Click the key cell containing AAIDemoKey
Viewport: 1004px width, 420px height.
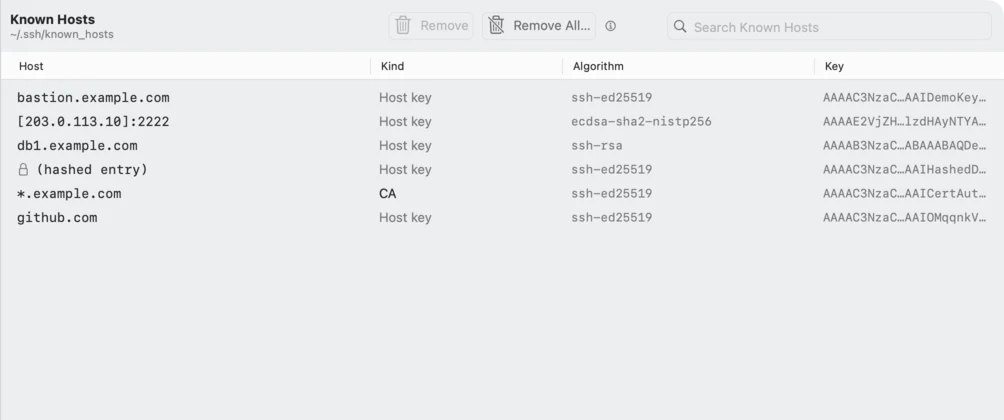pos(905,98)
